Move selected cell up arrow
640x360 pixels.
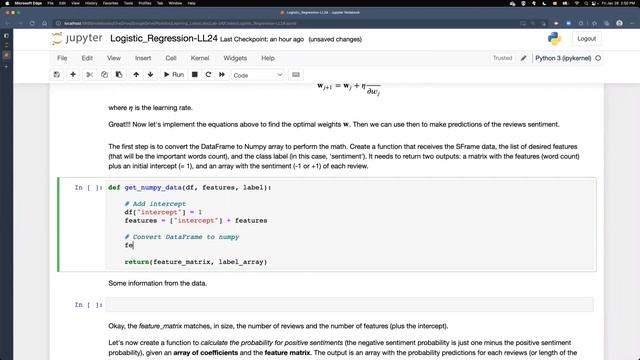(136, 75)
